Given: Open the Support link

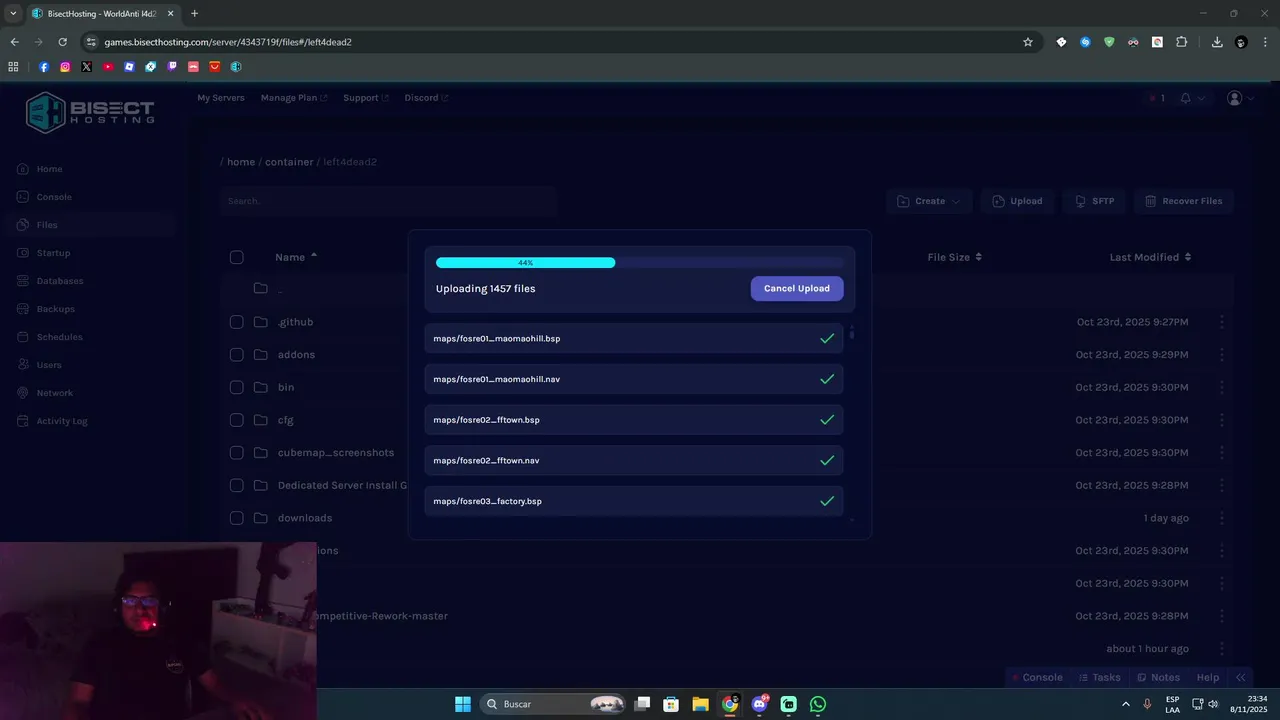Looking at the screenshot, I should click(x=365, y=98).
